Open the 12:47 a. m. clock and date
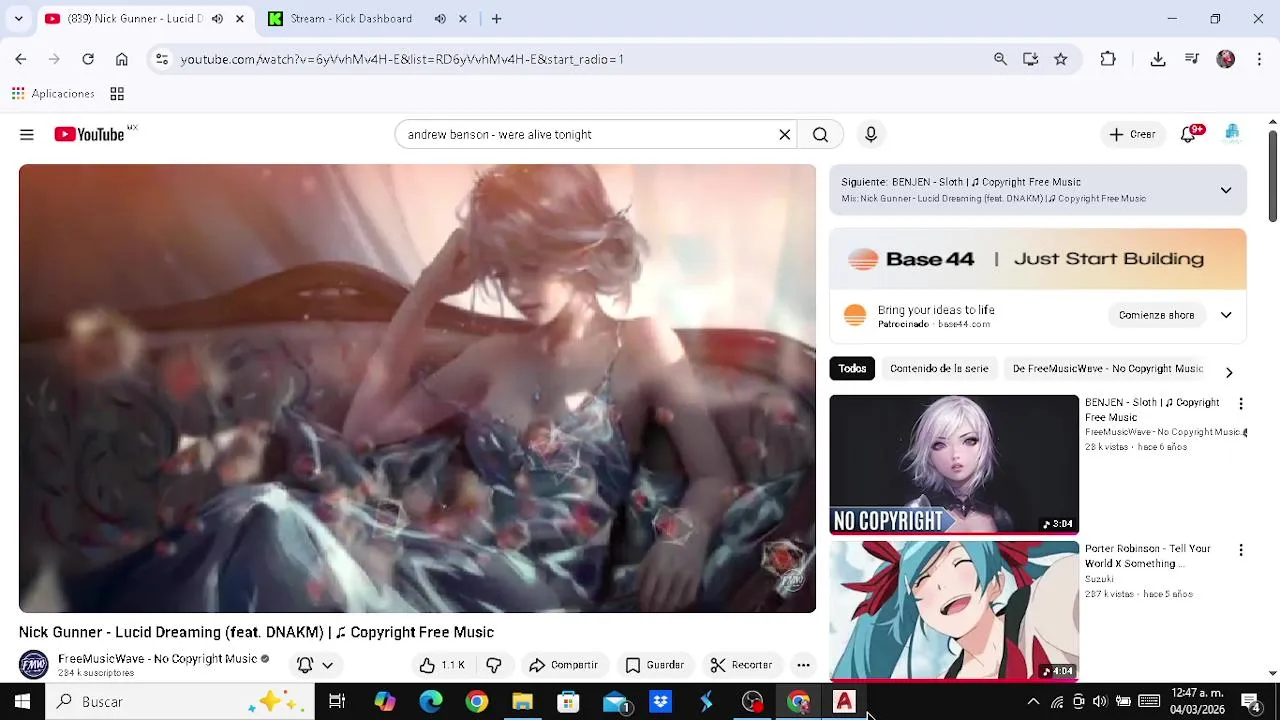The image size is (1280, 720). click(1197, 702)
